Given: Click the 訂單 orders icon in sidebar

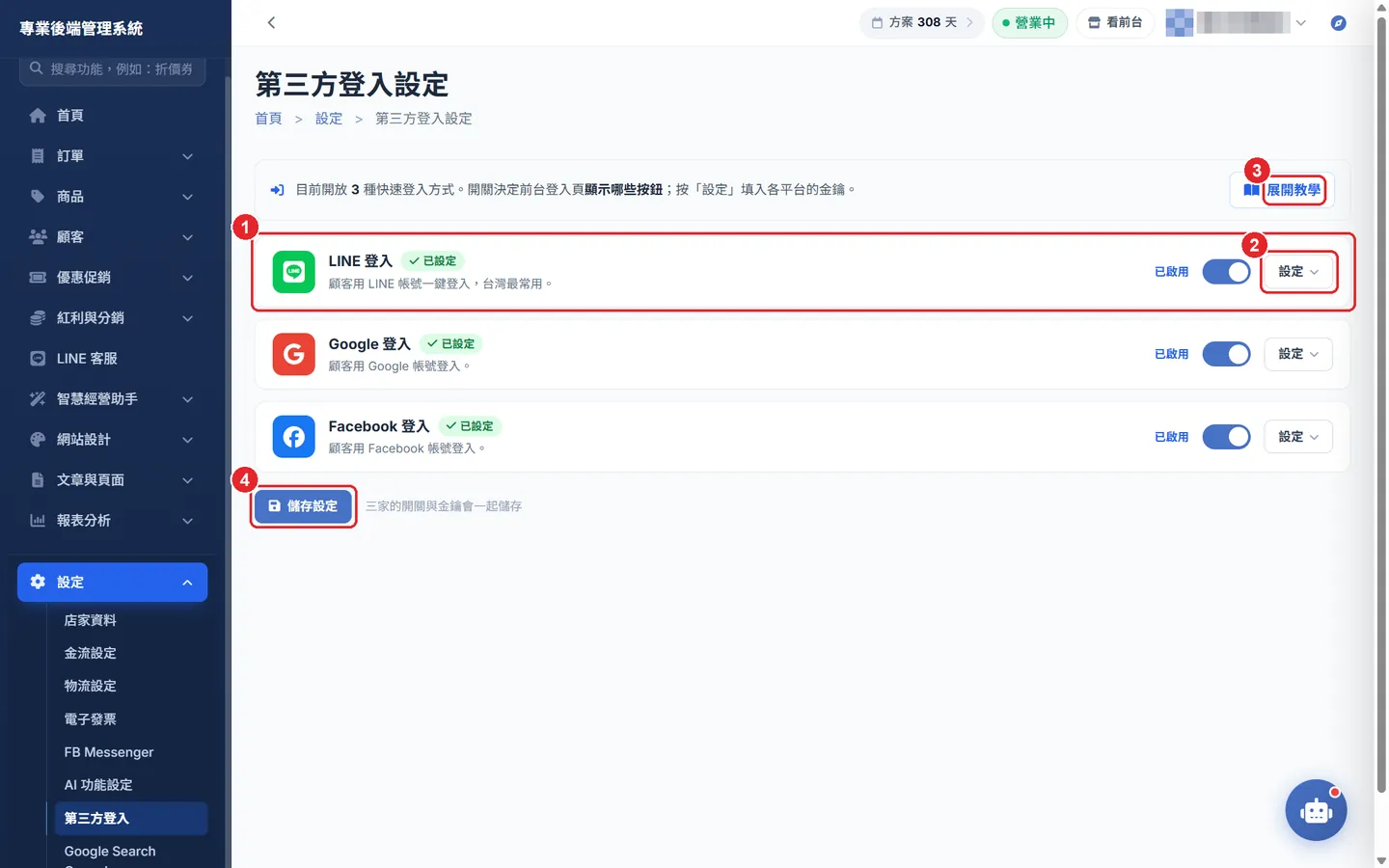Looking at the screenshot, I should click(38, 156).
